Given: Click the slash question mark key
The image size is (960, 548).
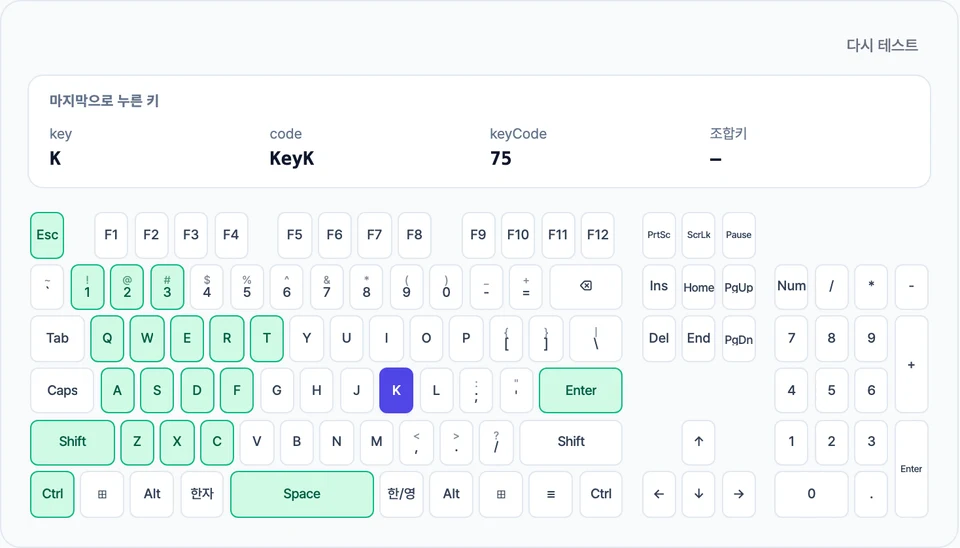Looking at the screenshot, I should (496, 442).
